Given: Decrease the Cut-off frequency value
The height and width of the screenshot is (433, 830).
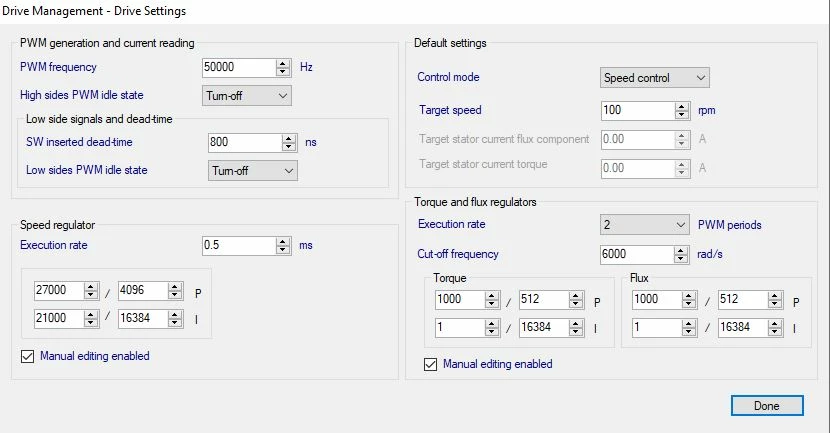Looking at the screenshot, I should coord(681,259).
